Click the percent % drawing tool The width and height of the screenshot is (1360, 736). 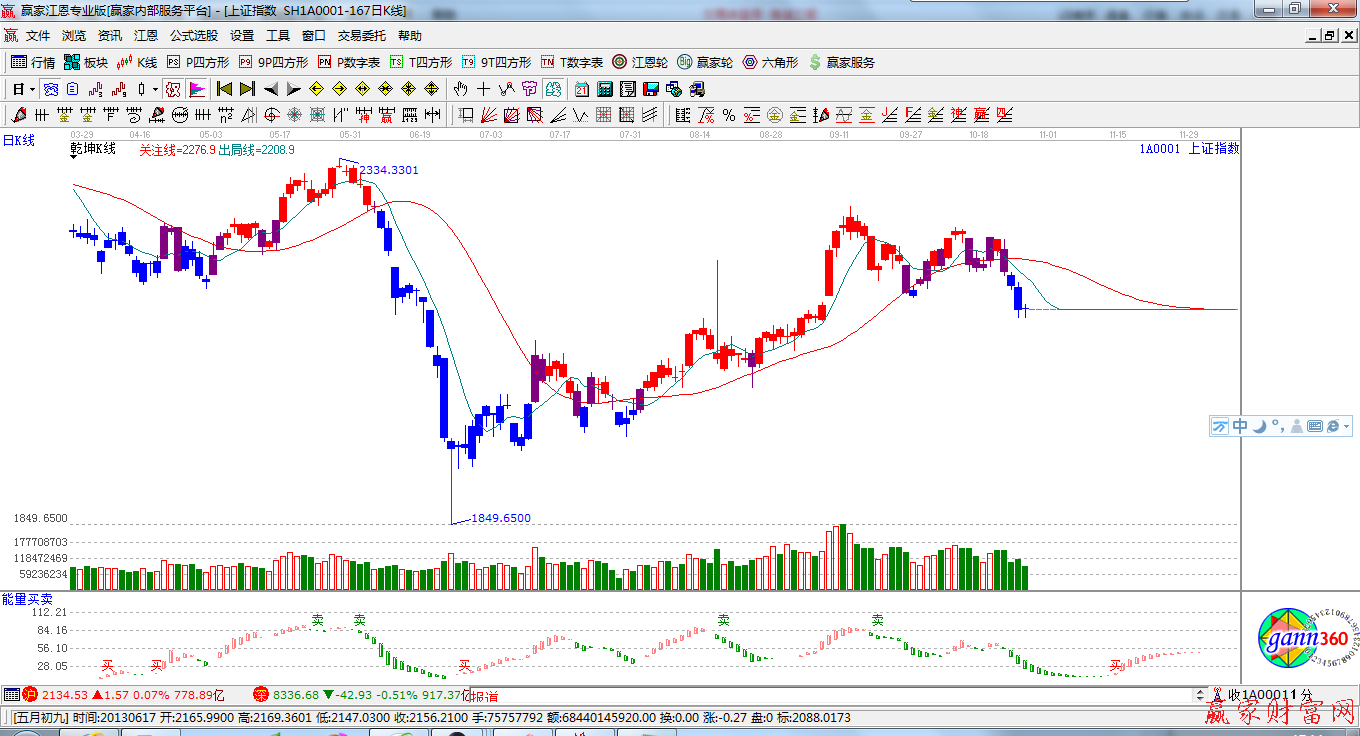click(x=729, y=115)
